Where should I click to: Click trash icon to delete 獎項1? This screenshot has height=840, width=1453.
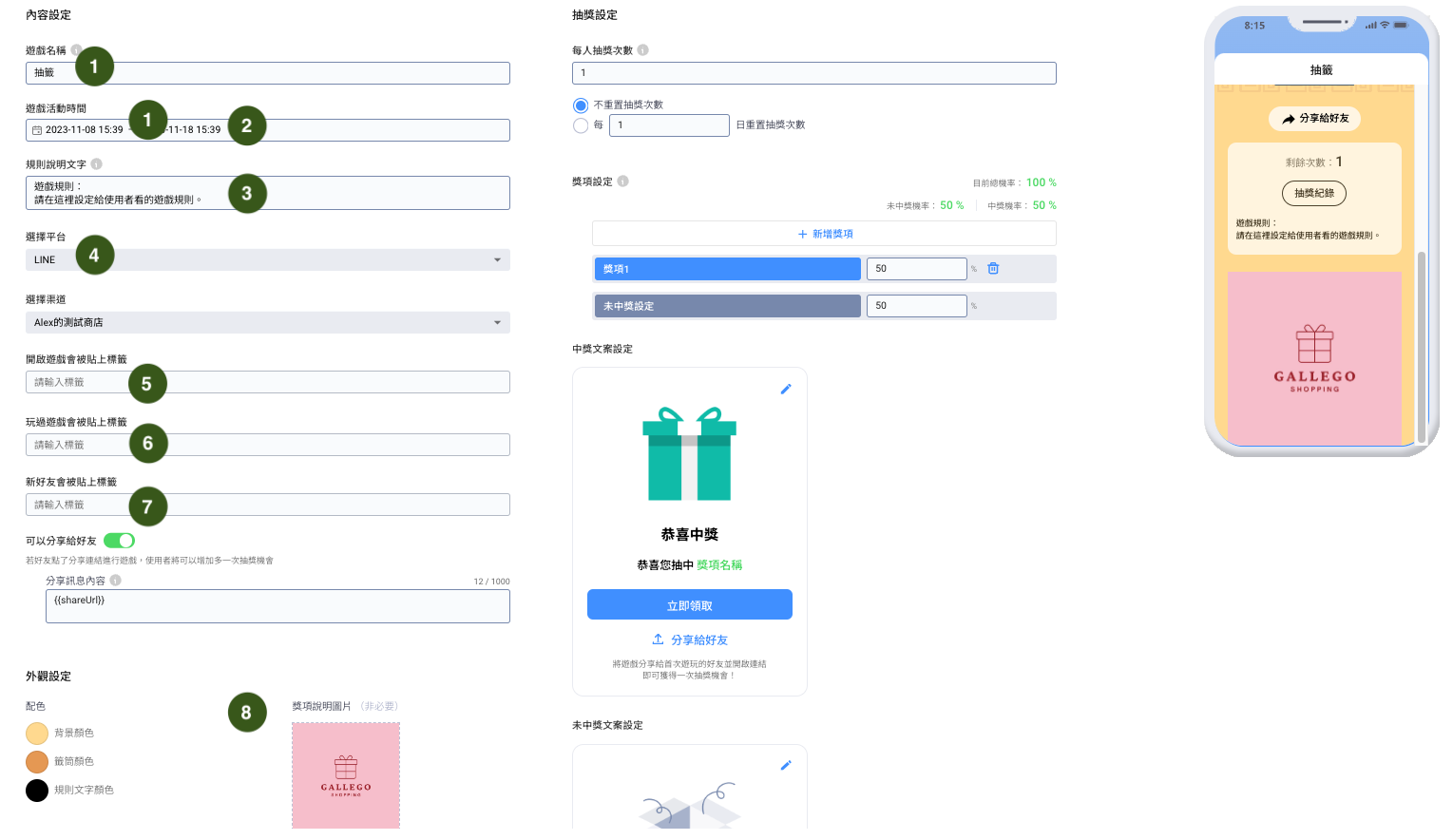coord(993,269)
